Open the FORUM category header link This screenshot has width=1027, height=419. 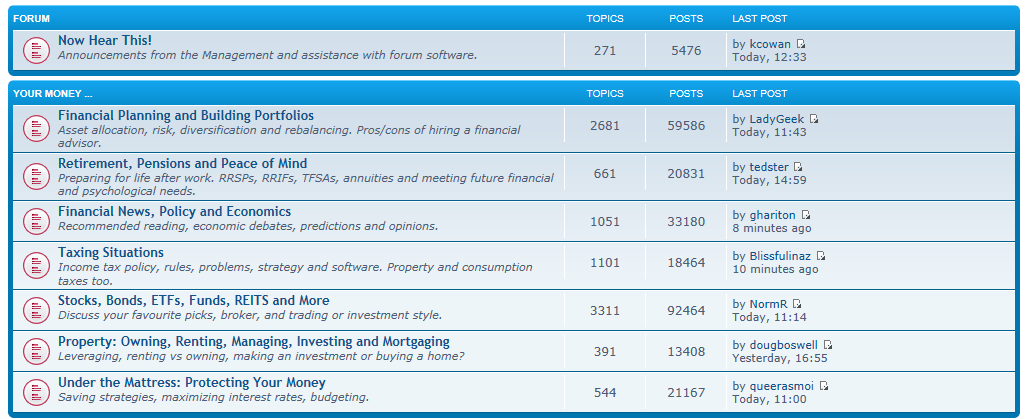(32, 18)
